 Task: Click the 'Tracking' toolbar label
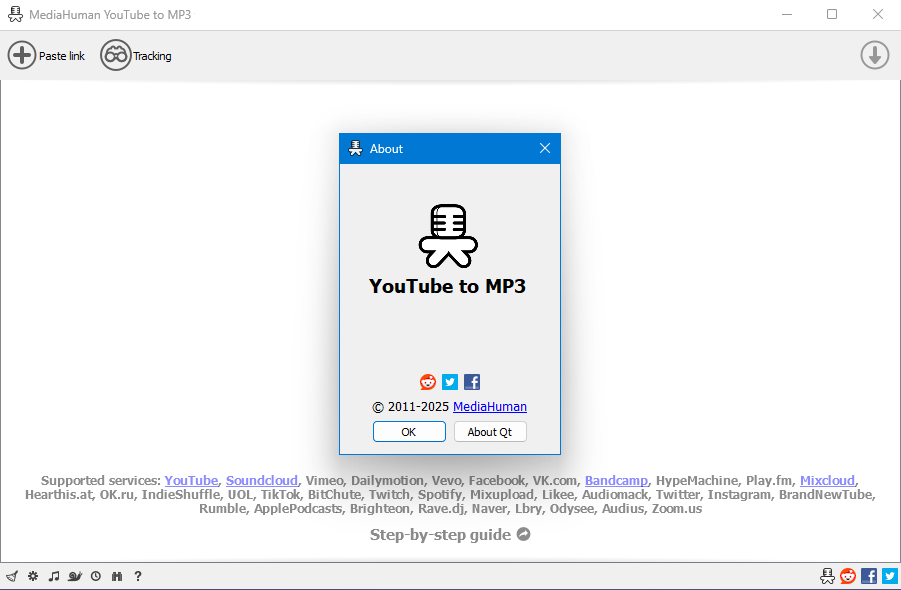point(152,56)
